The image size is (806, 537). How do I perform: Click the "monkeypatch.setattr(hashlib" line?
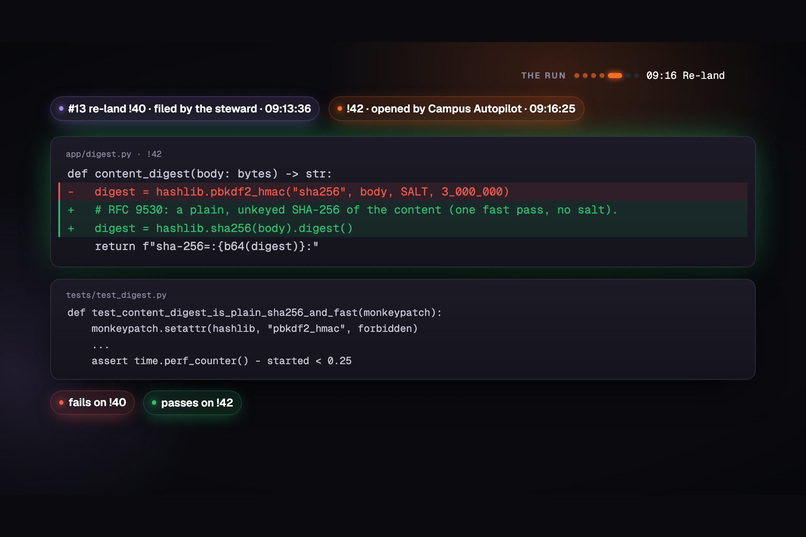254,328
